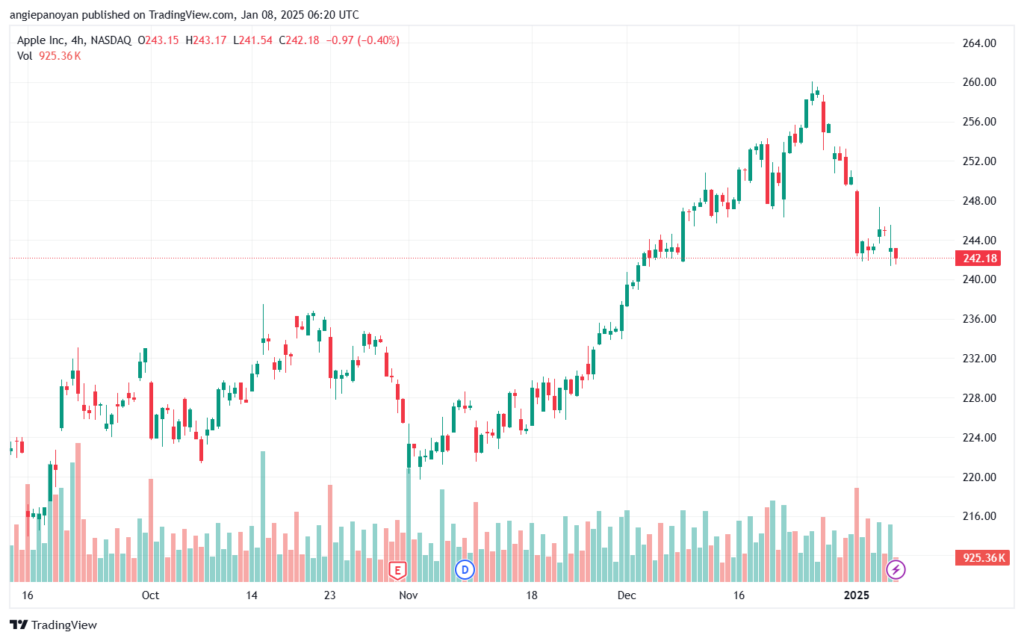Click the Apple Inc symbol title
Image resolution: width=1024 pixels, height=641 pixels.
pos(40,40)
